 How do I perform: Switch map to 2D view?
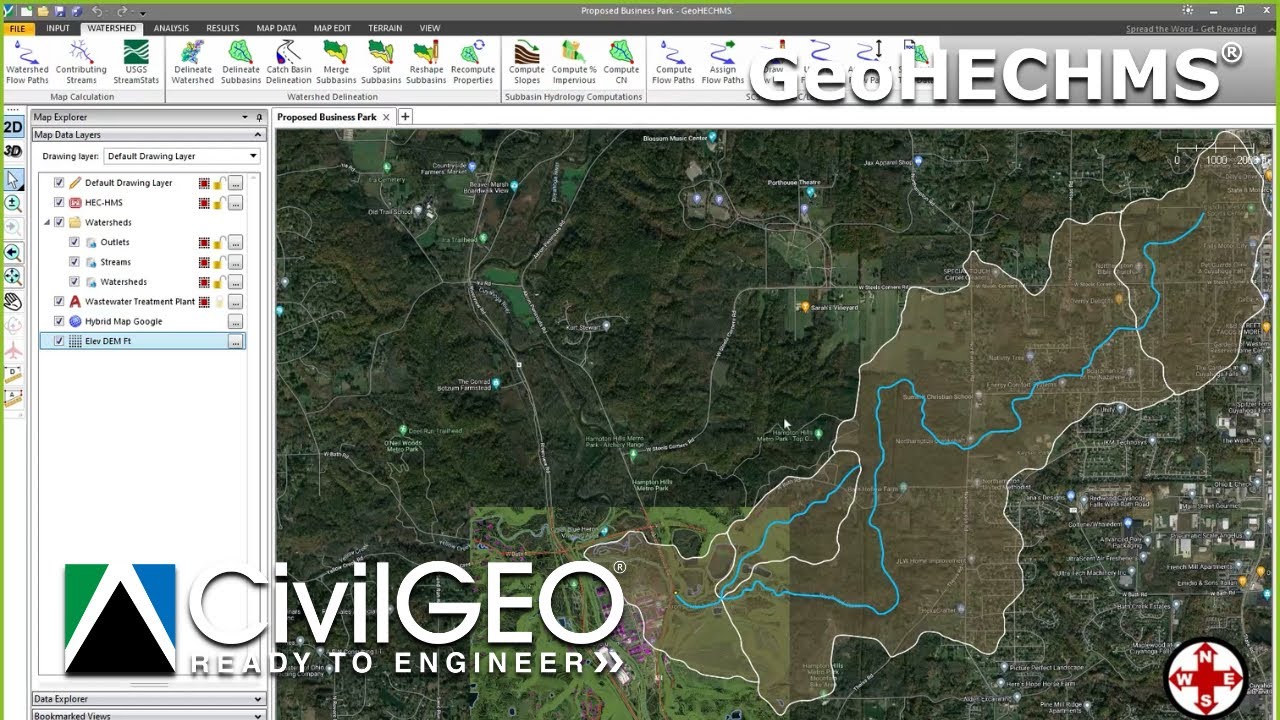click(x=13, y=127)
